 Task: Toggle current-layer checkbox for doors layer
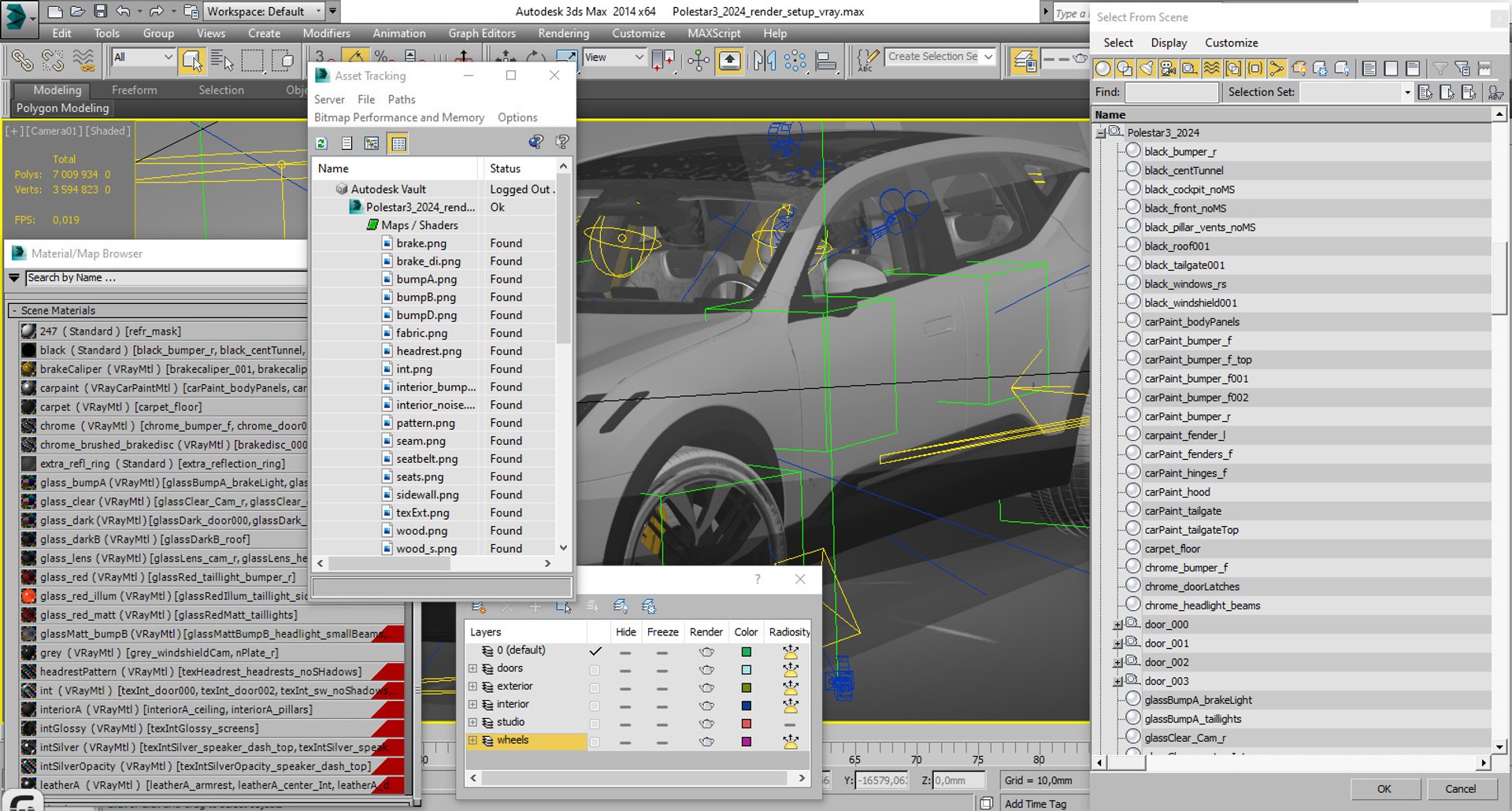pos(595,670)
